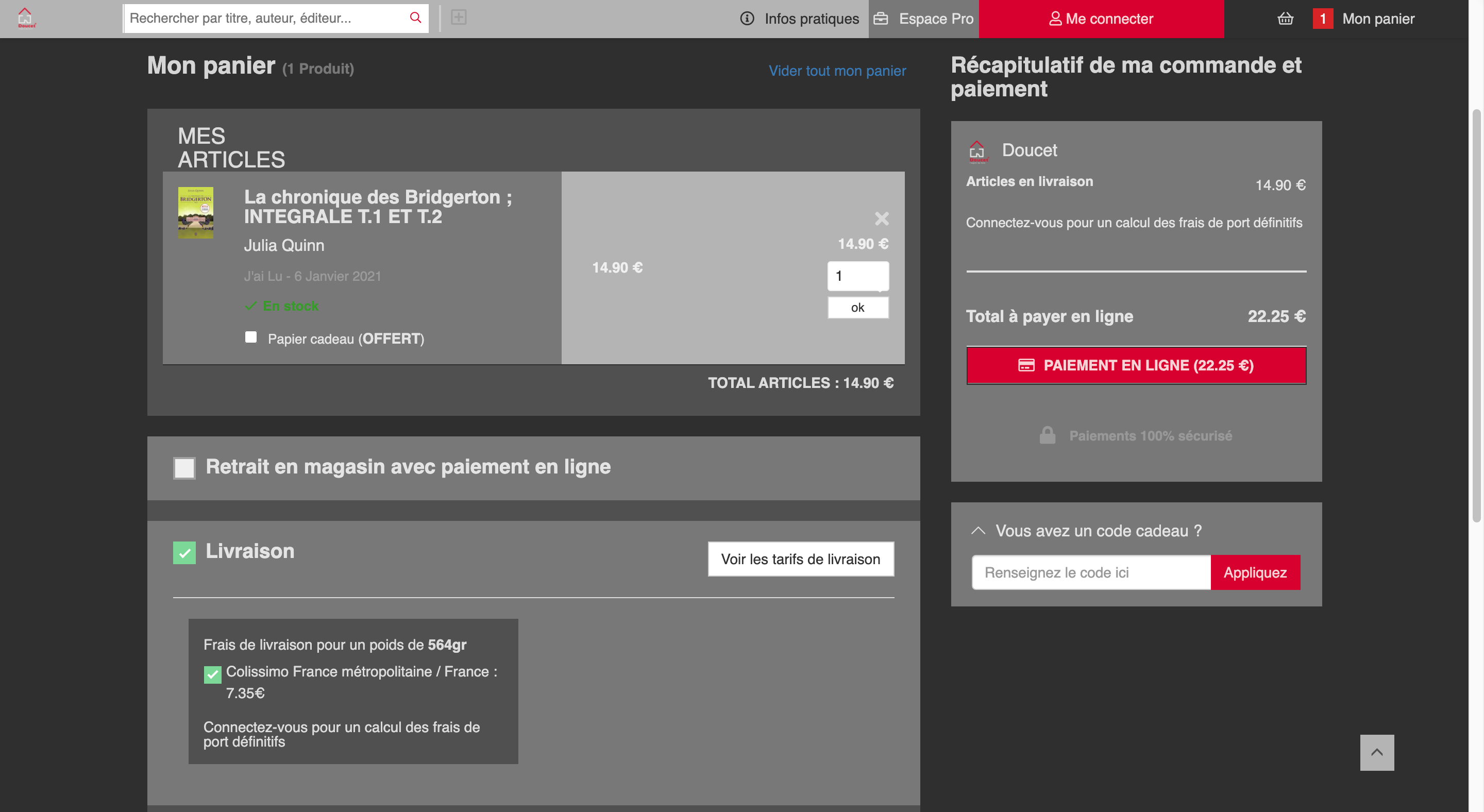Click the search magnifier icon

tap(415, 18)
